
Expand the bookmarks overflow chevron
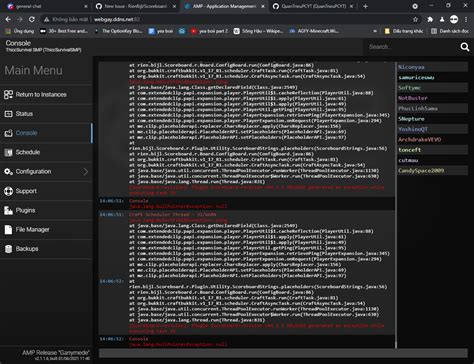375,31
